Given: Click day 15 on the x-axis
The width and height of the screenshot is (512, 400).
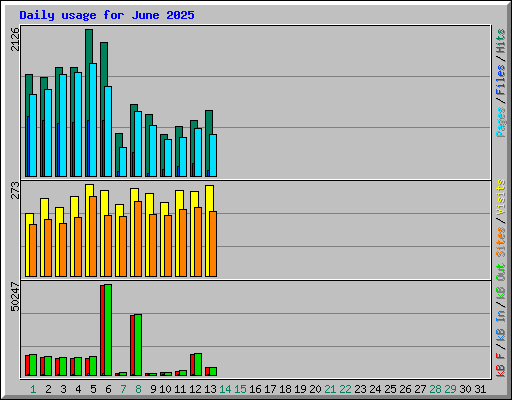Looking at the screenshot, I should coord(240,389).
